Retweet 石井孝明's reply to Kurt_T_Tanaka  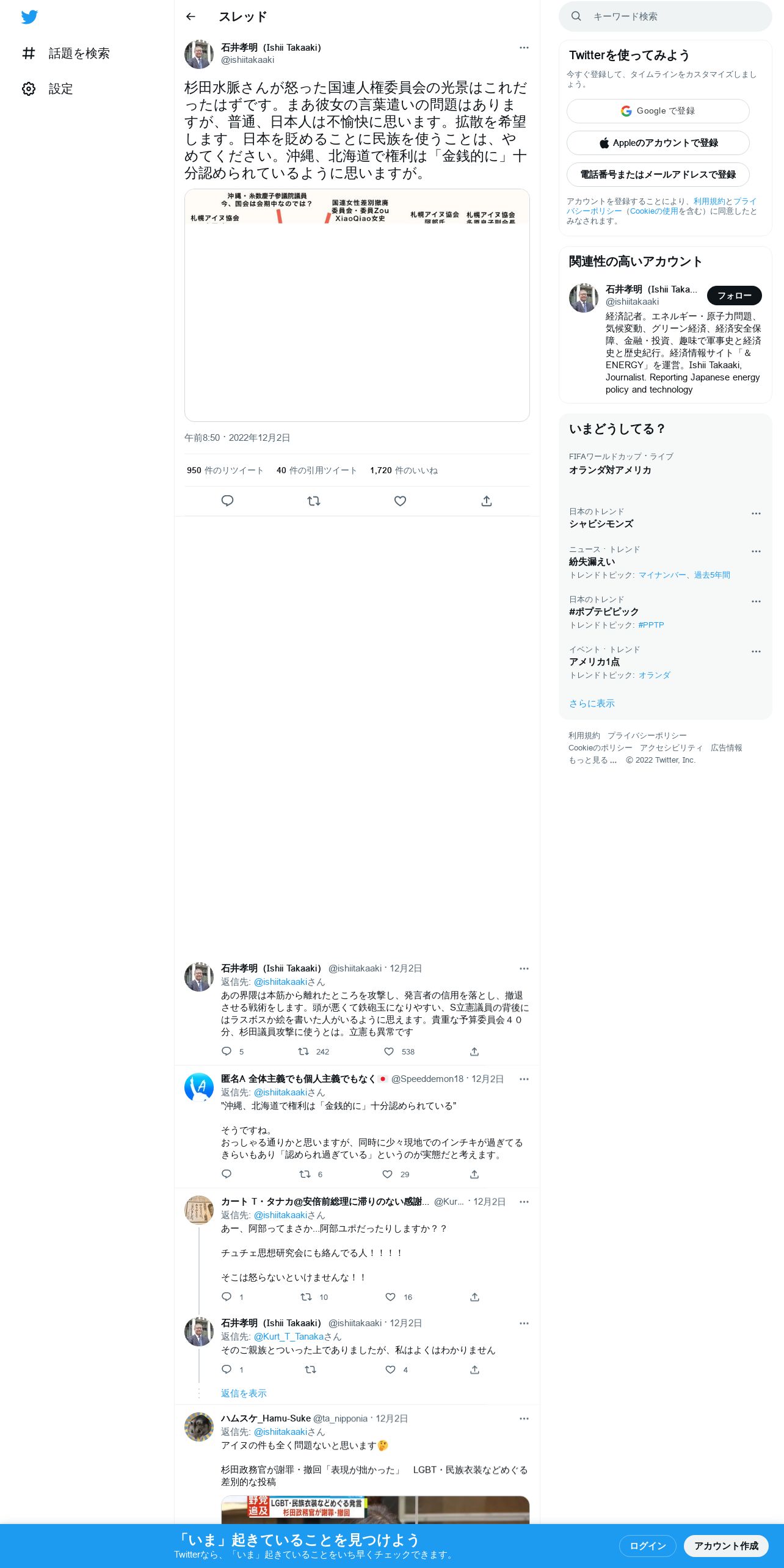[310, 1370]
